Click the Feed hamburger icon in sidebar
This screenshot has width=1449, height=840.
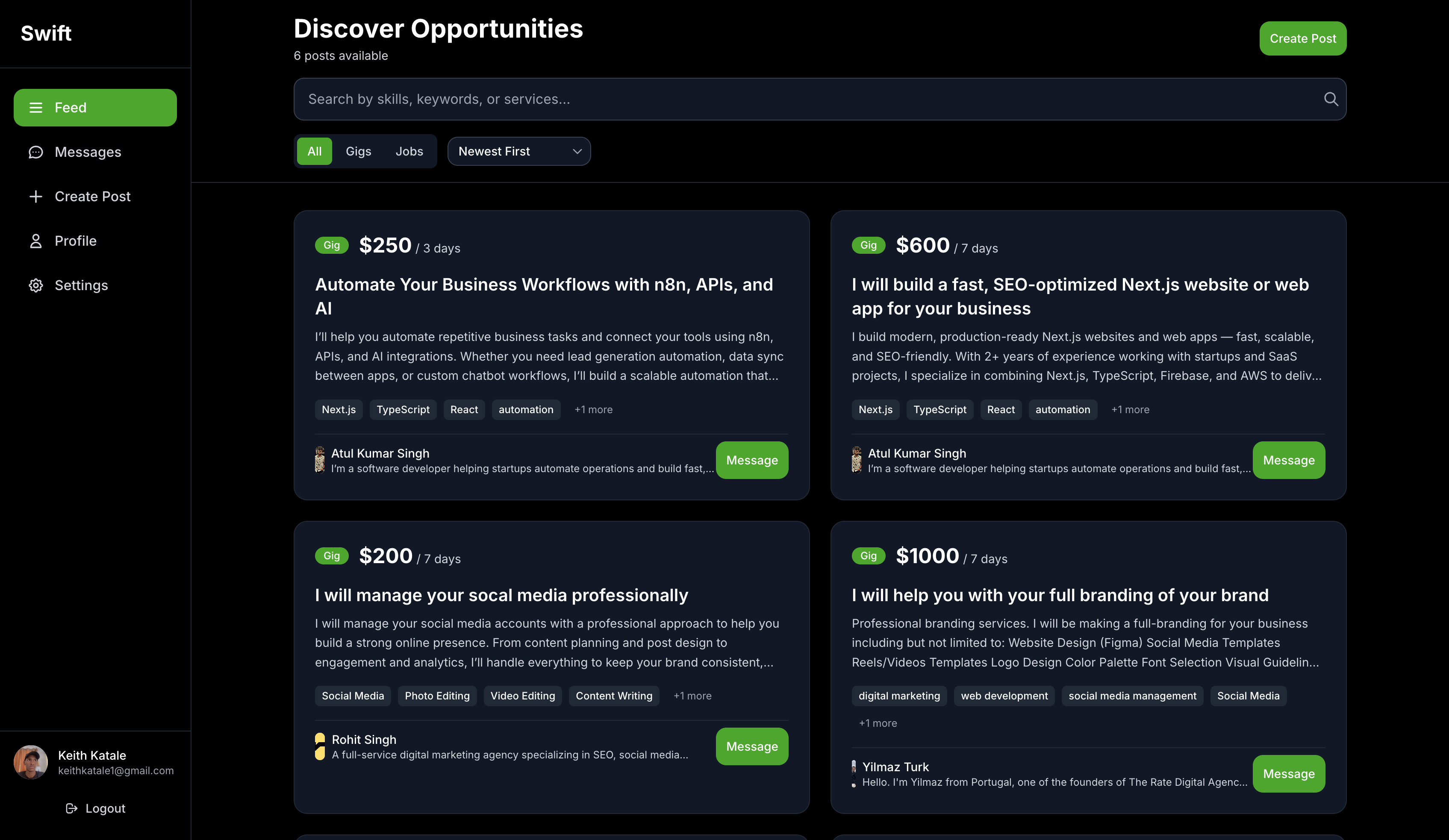coord(35,108)
